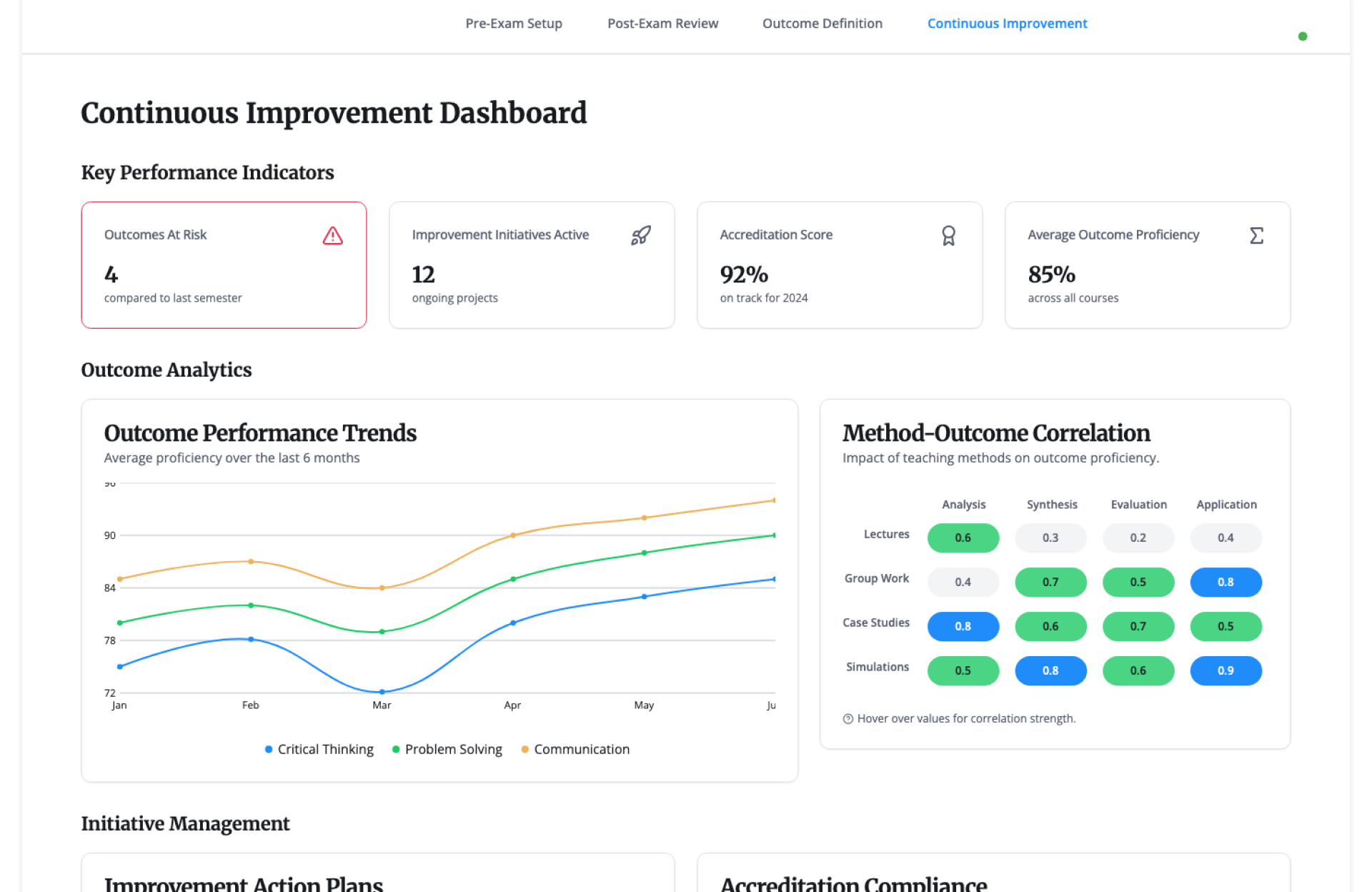This screenshot has height=892, width=1372.
Task: Click the rocket icon on Improvement Initiatives card
Action: pos(641,236)
